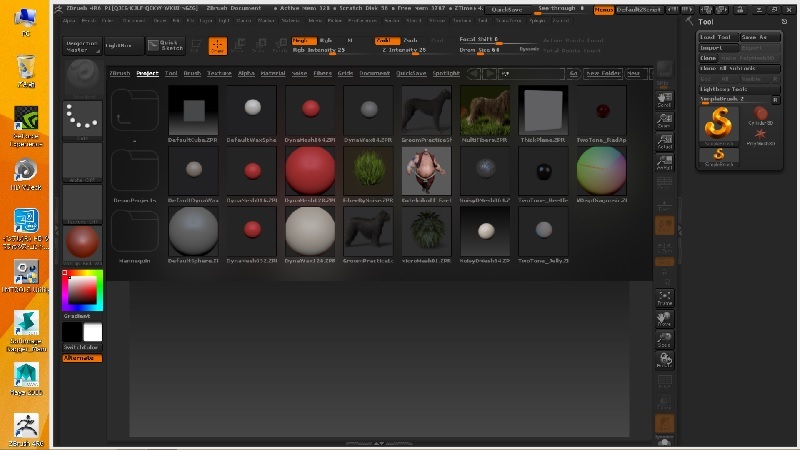Toggle the Mrgb mode button

coord(304,40)
